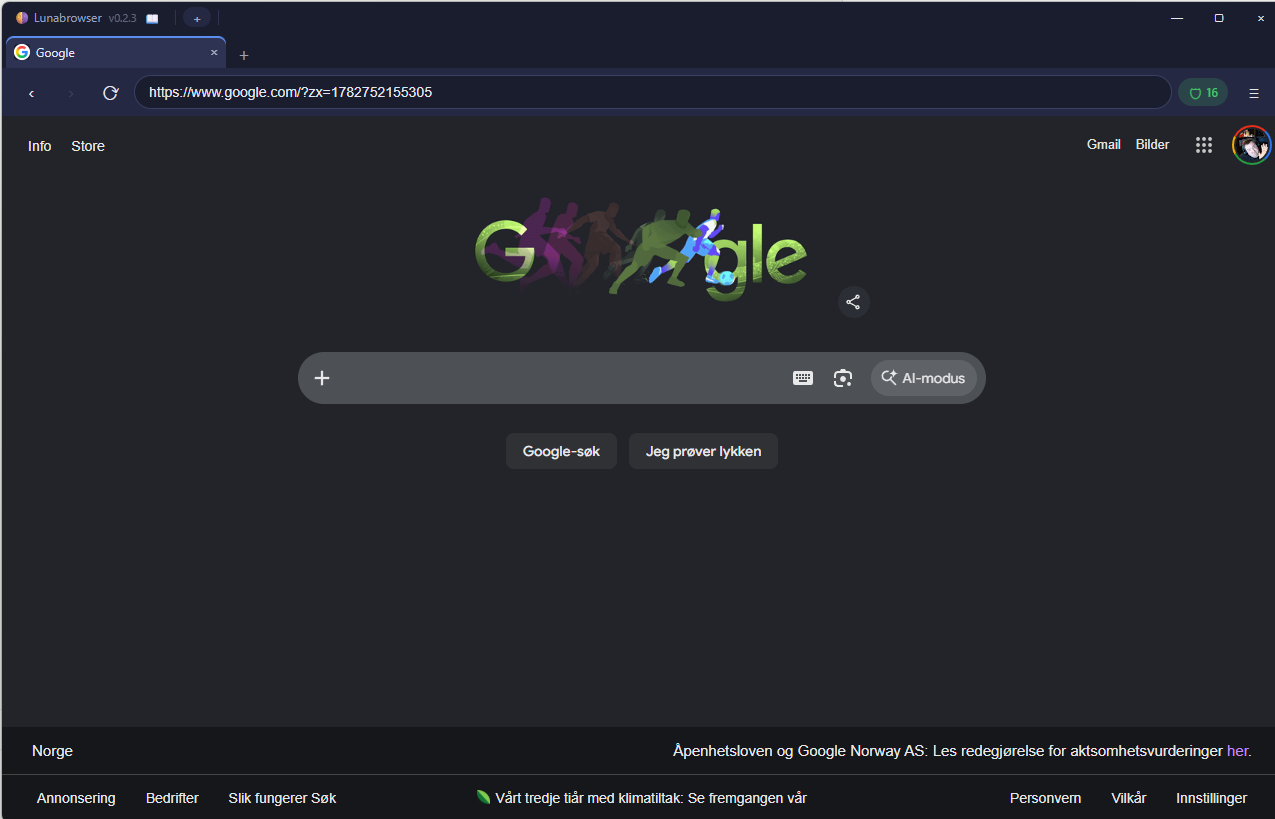Open the Google apps grid

pos(1204,145)
